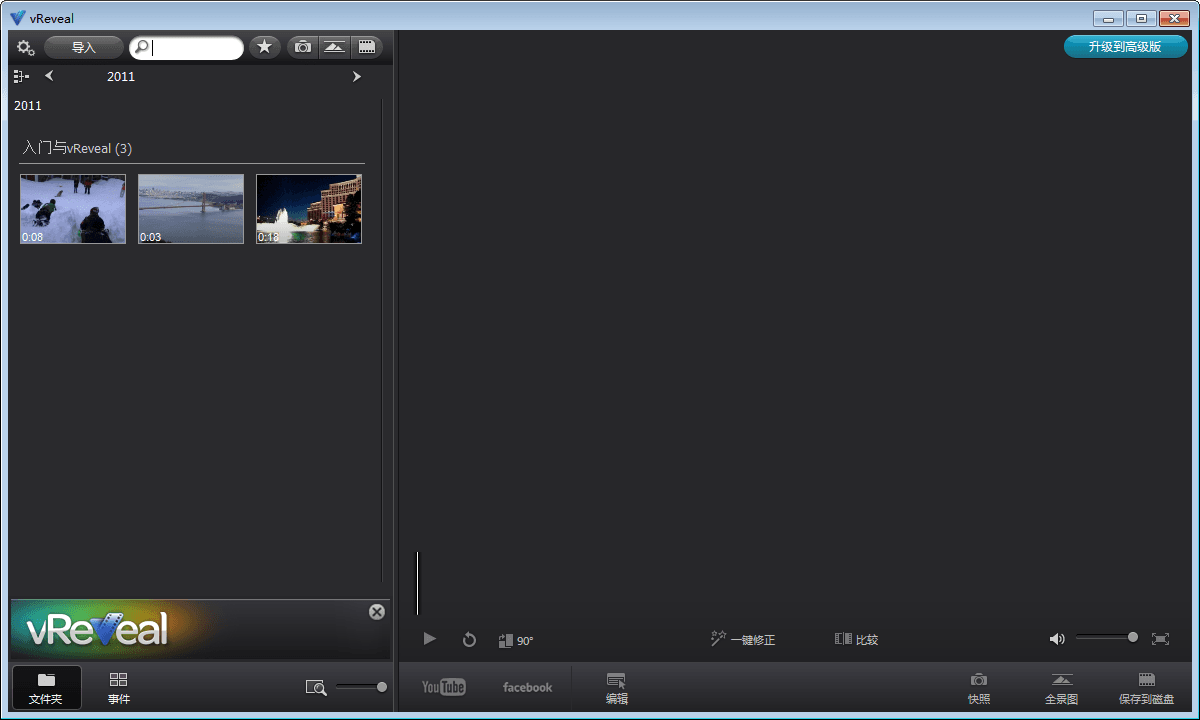Image resolution: width=1200 pixels, height=720 pixels.
Task: Open settings with the gear icon
Action: (26, 47)
